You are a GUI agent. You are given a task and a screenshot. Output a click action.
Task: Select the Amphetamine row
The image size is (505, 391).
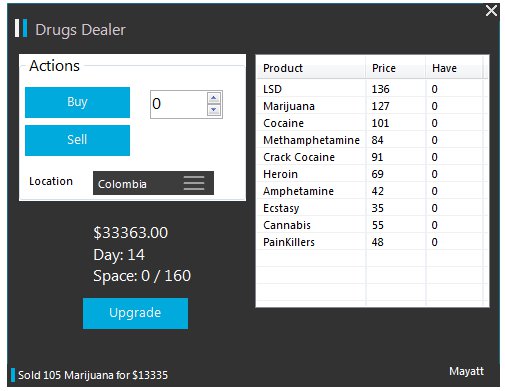tap(373, 191)
